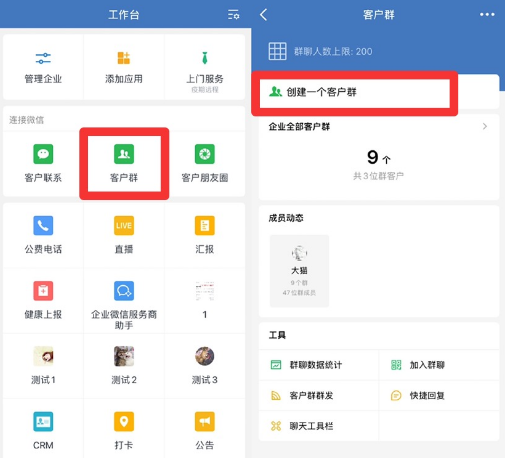Open the 公告 megaphone icon
Image resolution: width=505 pixels, height=458 pixels.
[205, 421]
